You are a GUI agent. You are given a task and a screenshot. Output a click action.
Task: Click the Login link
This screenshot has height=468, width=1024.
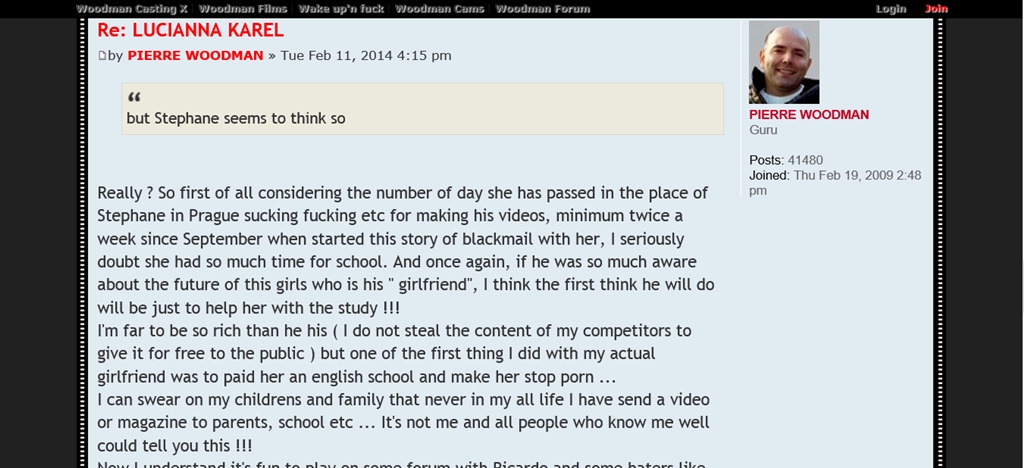coord(890,9)
